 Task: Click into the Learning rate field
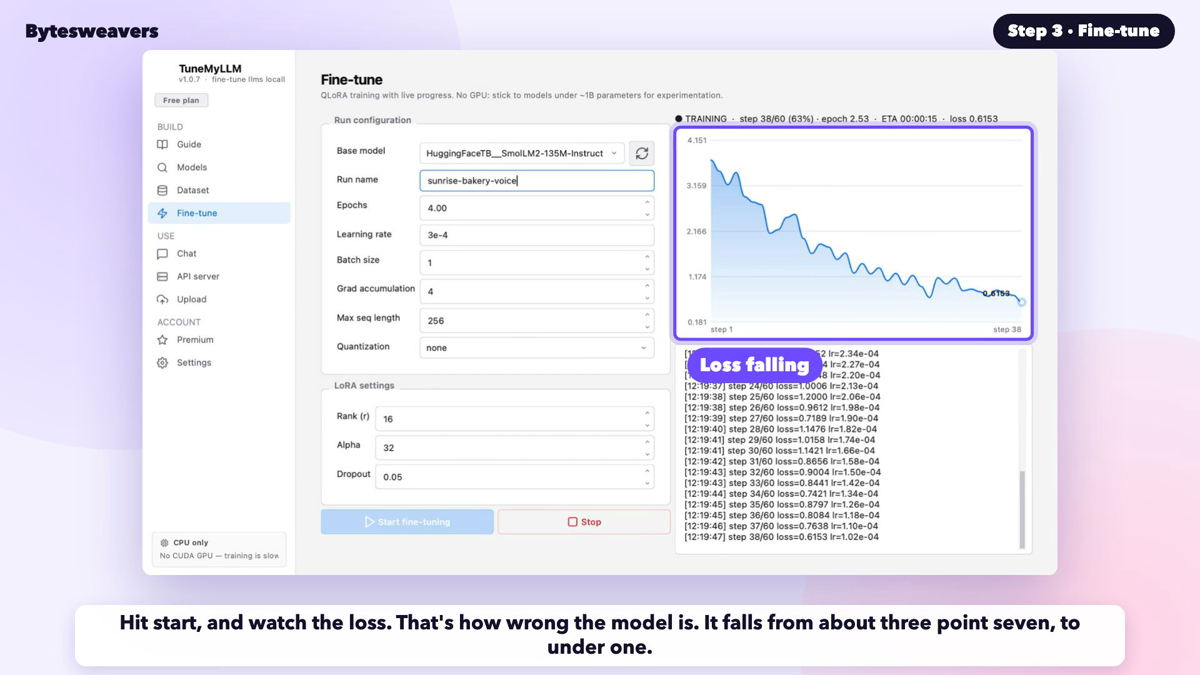tap(537, 235)
